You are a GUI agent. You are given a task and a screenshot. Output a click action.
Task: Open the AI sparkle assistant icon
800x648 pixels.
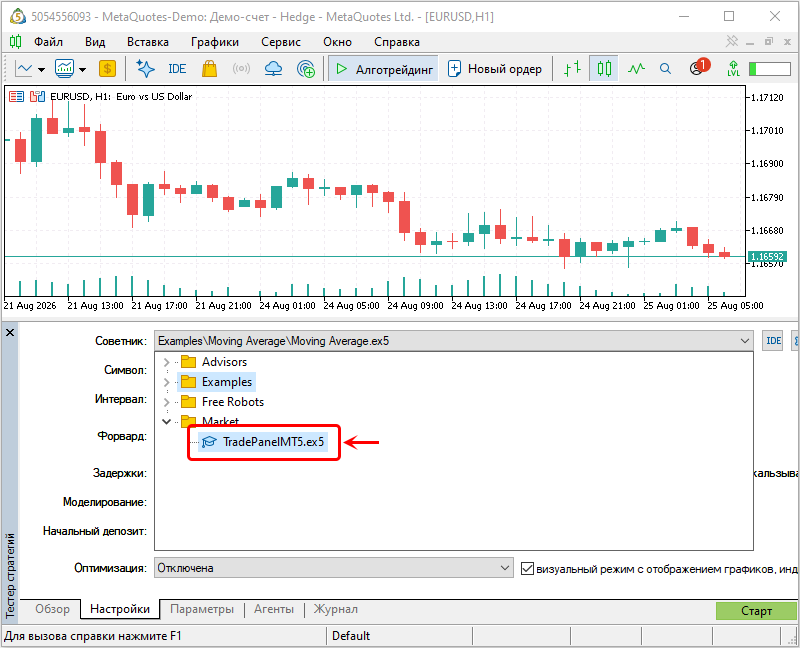[145, 69]
